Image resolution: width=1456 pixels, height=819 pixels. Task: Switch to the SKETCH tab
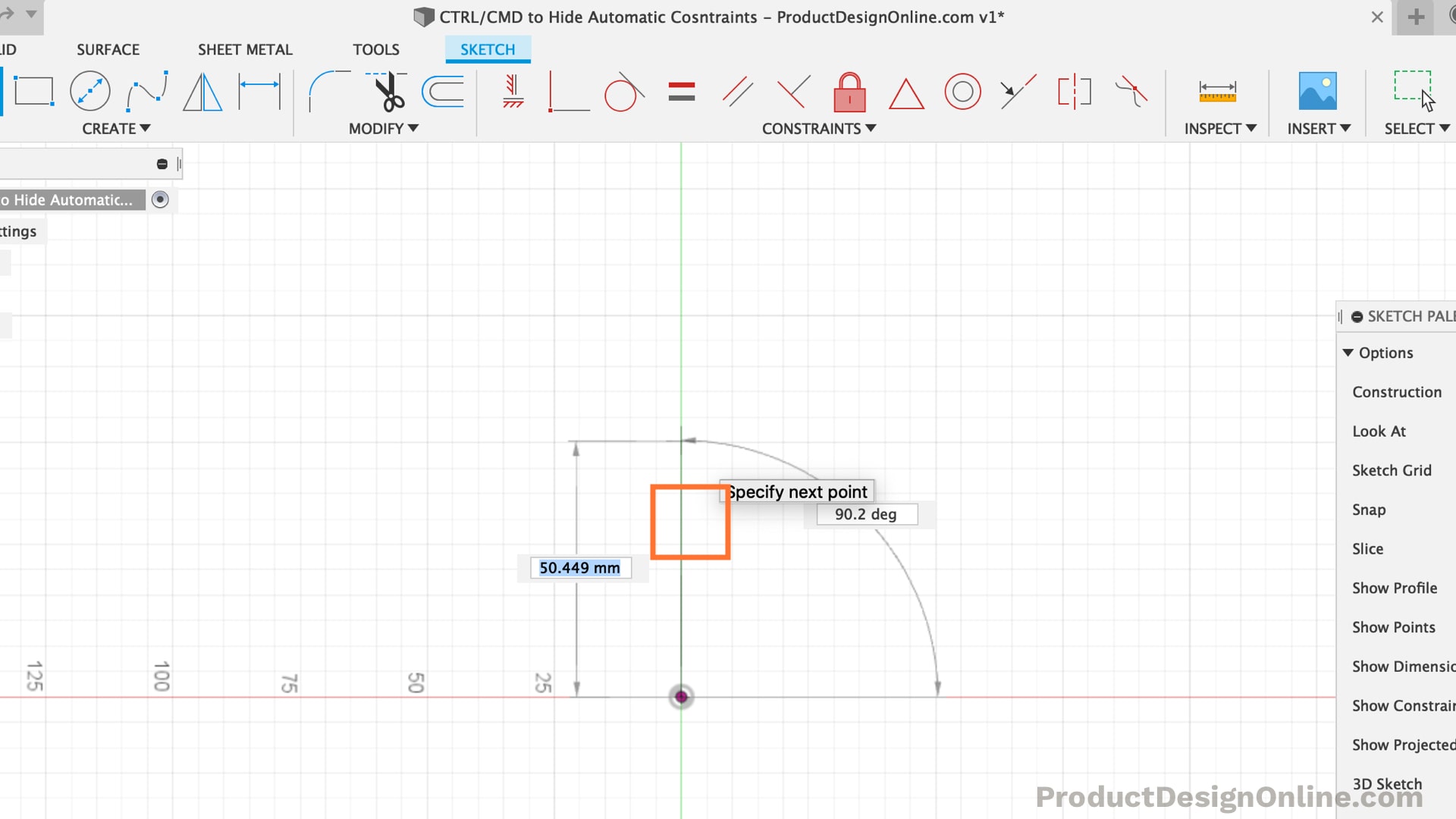pyautogui.click(x=488, y=49)
